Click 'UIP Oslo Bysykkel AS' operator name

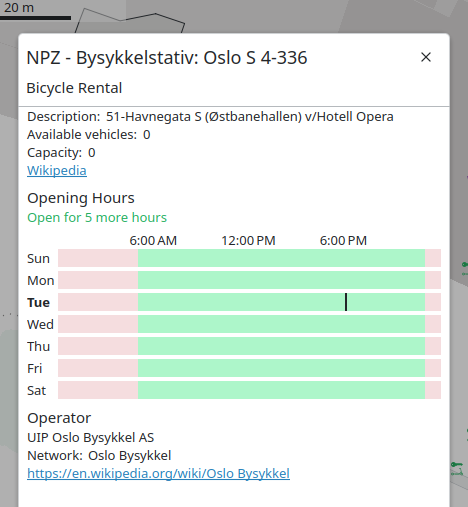pyautogui.click(x=91, y=437)
